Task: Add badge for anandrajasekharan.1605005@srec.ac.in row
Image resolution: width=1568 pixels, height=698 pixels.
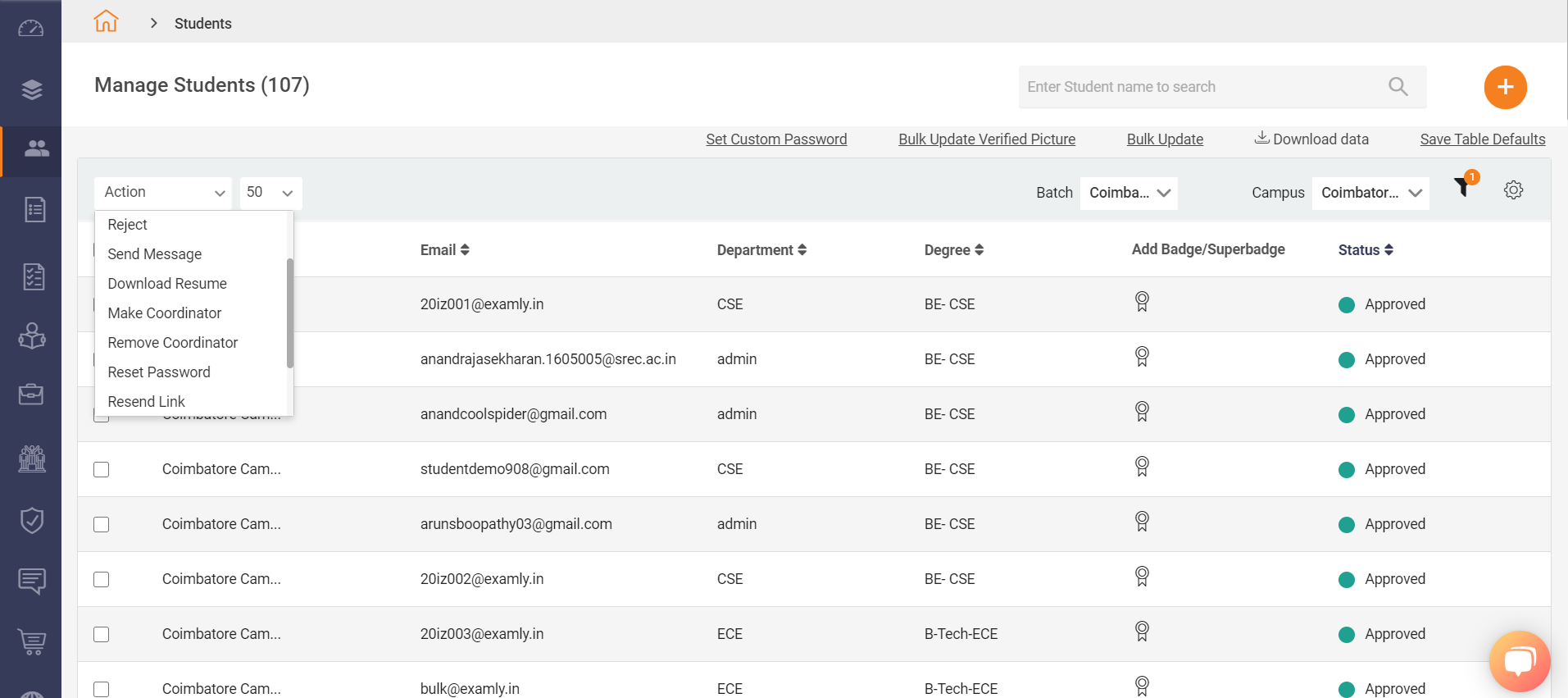Action: (1142, 357)
